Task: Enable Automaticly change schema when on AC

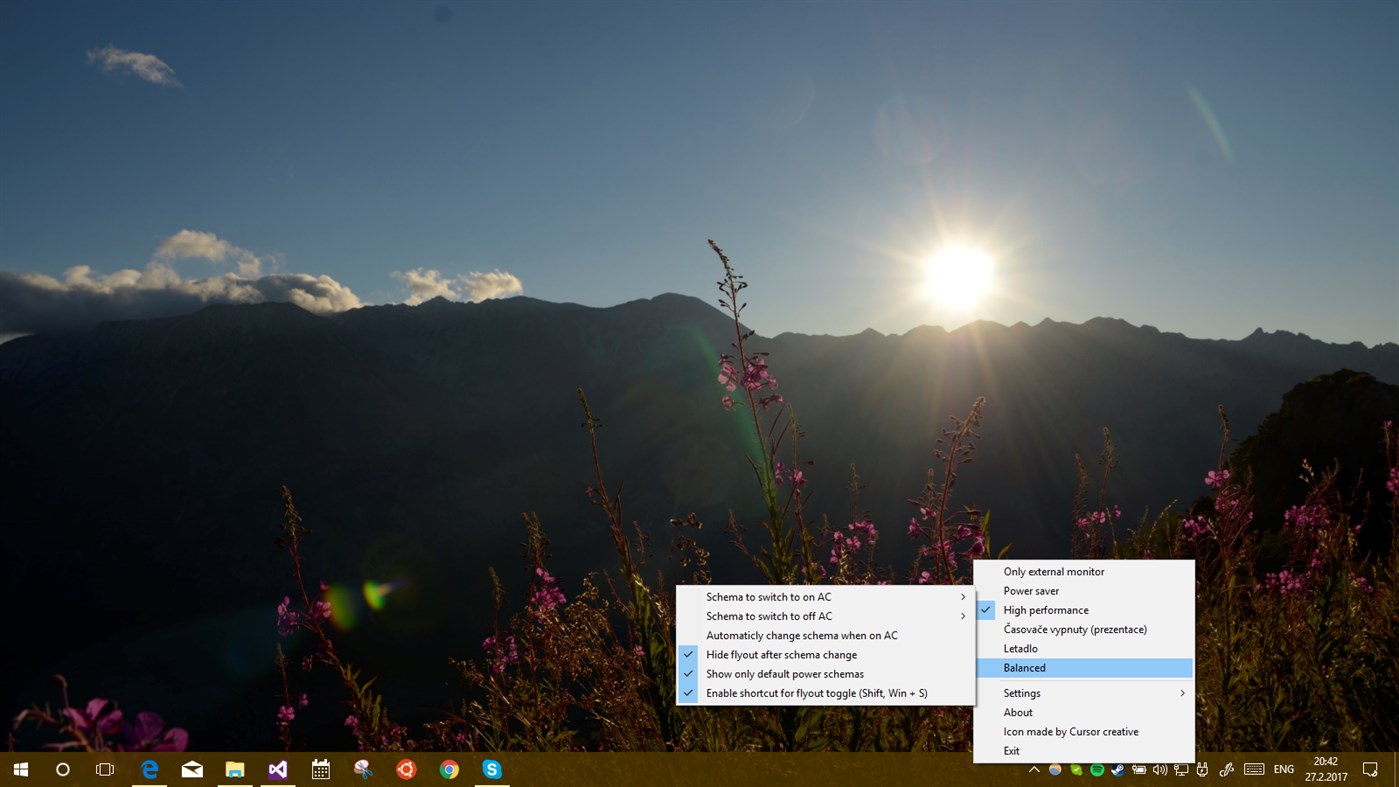Action: tap(801, 635)
